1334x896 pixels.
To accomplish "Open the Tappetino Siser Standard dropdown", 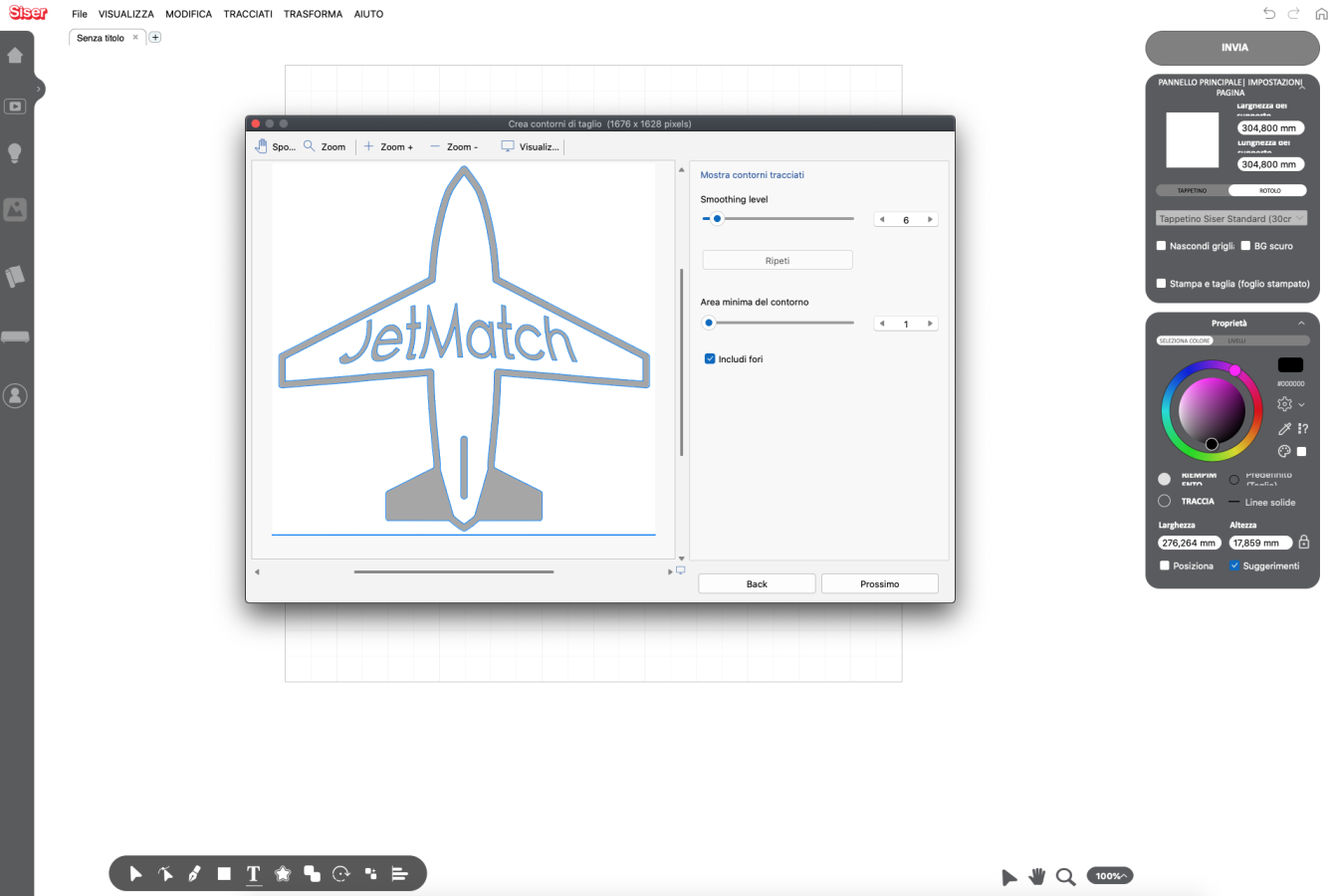I will click(1231, 218).
